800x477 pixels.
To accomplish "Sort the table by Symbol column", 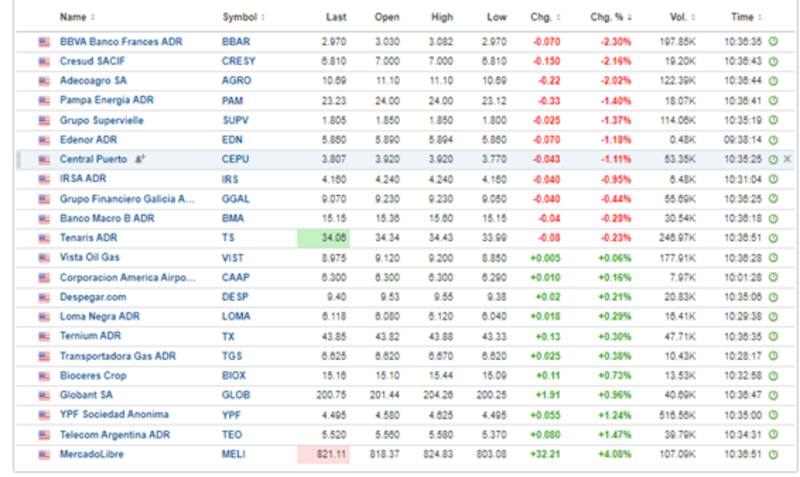I will 242,17.
